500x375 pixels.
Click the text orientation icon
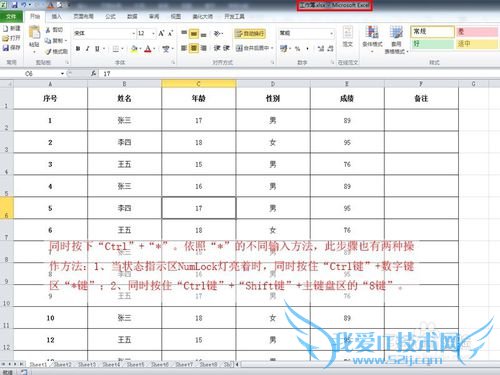click(x=217, y=33)
